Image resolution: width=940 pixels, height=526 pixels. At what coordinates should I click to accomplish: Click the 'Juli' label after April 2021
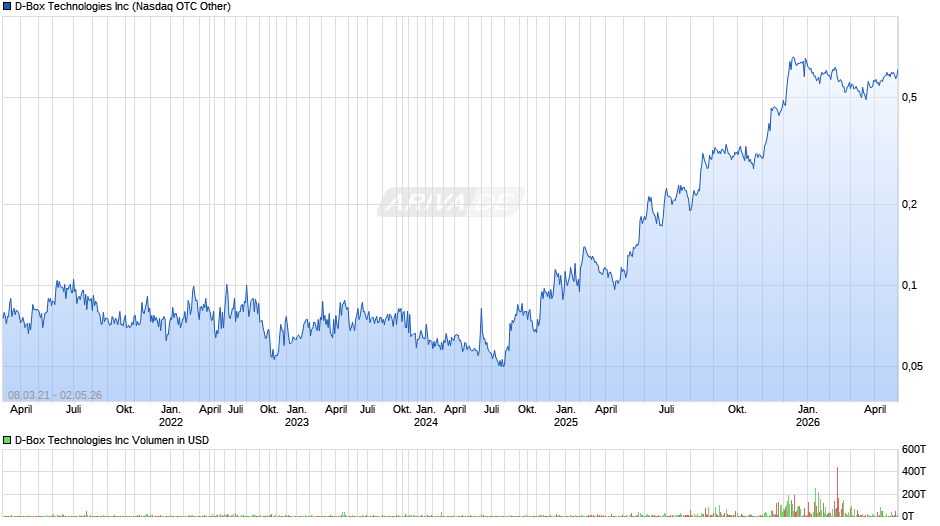pos(74,410)
